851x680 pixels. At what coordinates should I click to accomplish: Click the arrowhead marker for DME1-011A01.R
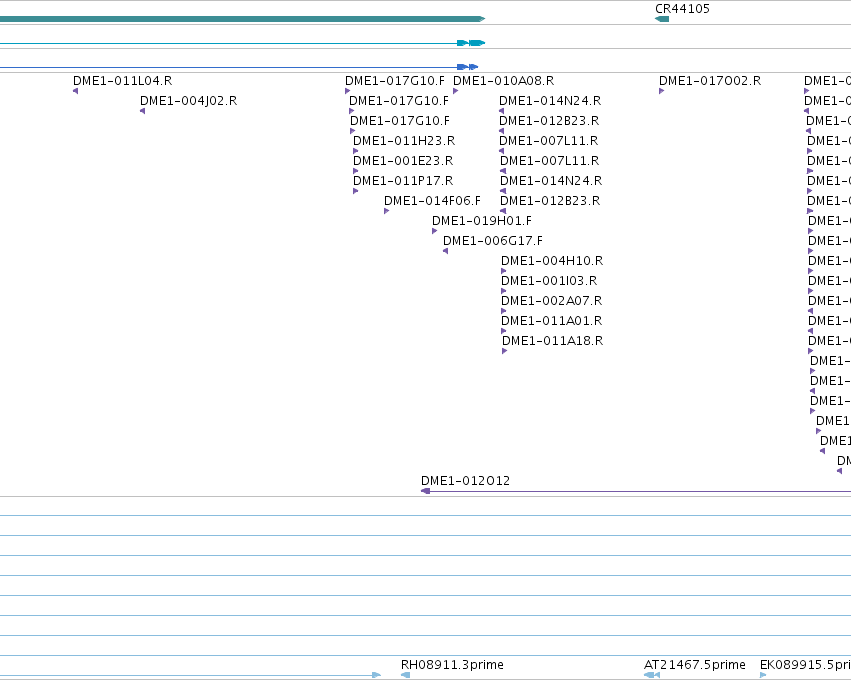(504, 331)
